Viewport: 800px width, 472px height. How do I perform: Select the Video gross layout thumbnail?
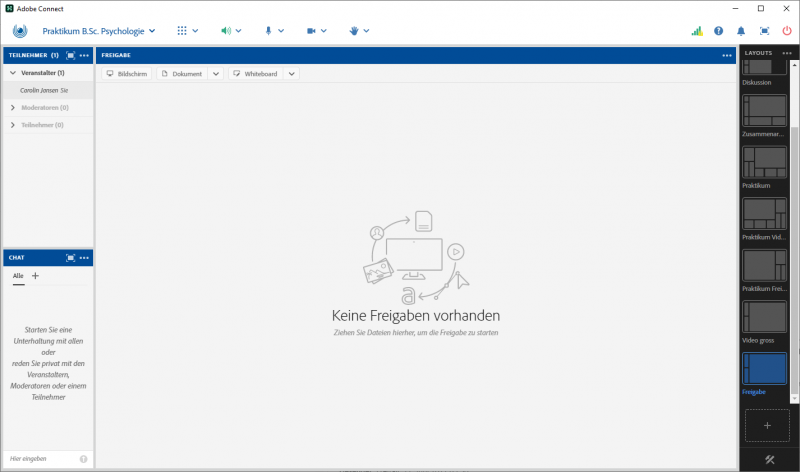[x=764, y=316]
